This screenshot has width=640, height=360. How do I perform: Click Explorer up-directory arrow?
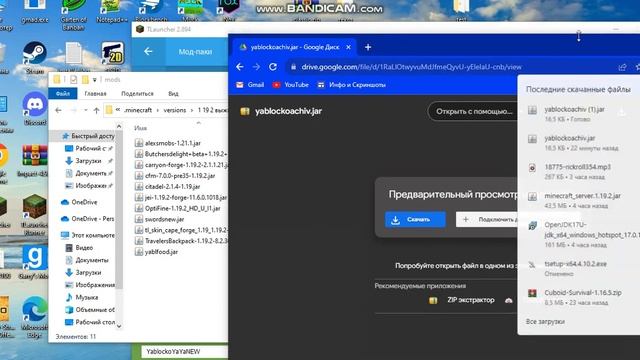coord(96,110)
